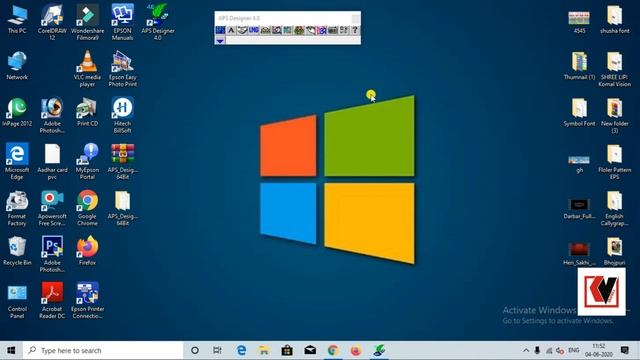Viewport: 640px width, 360px height.
Task: Open the 'Bhojpuri' folder
Action: click(614, 251)
